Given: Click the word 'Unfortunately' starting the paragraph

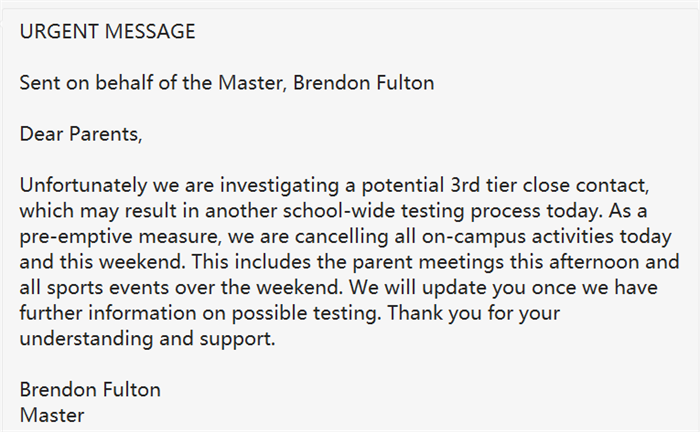Looking at the screenshot, I should [83, 186].
